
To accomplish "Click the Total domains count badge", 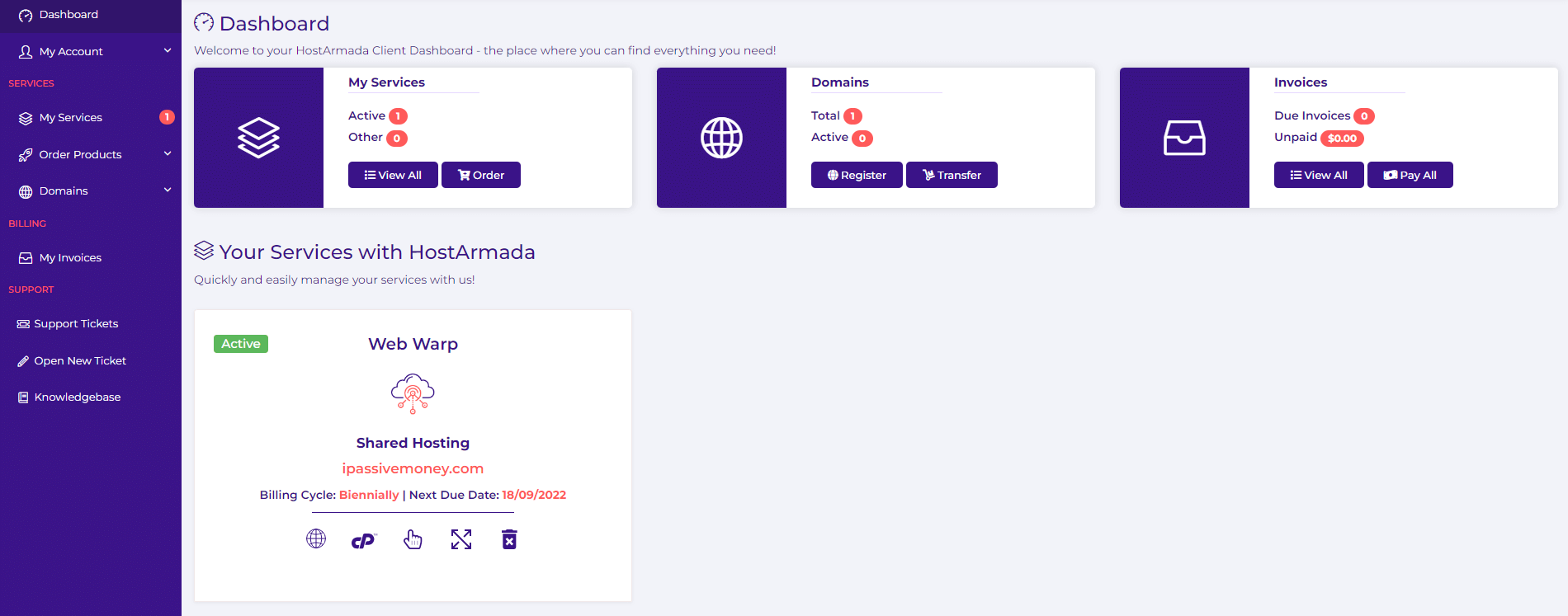I will click(x=852, y=116).
